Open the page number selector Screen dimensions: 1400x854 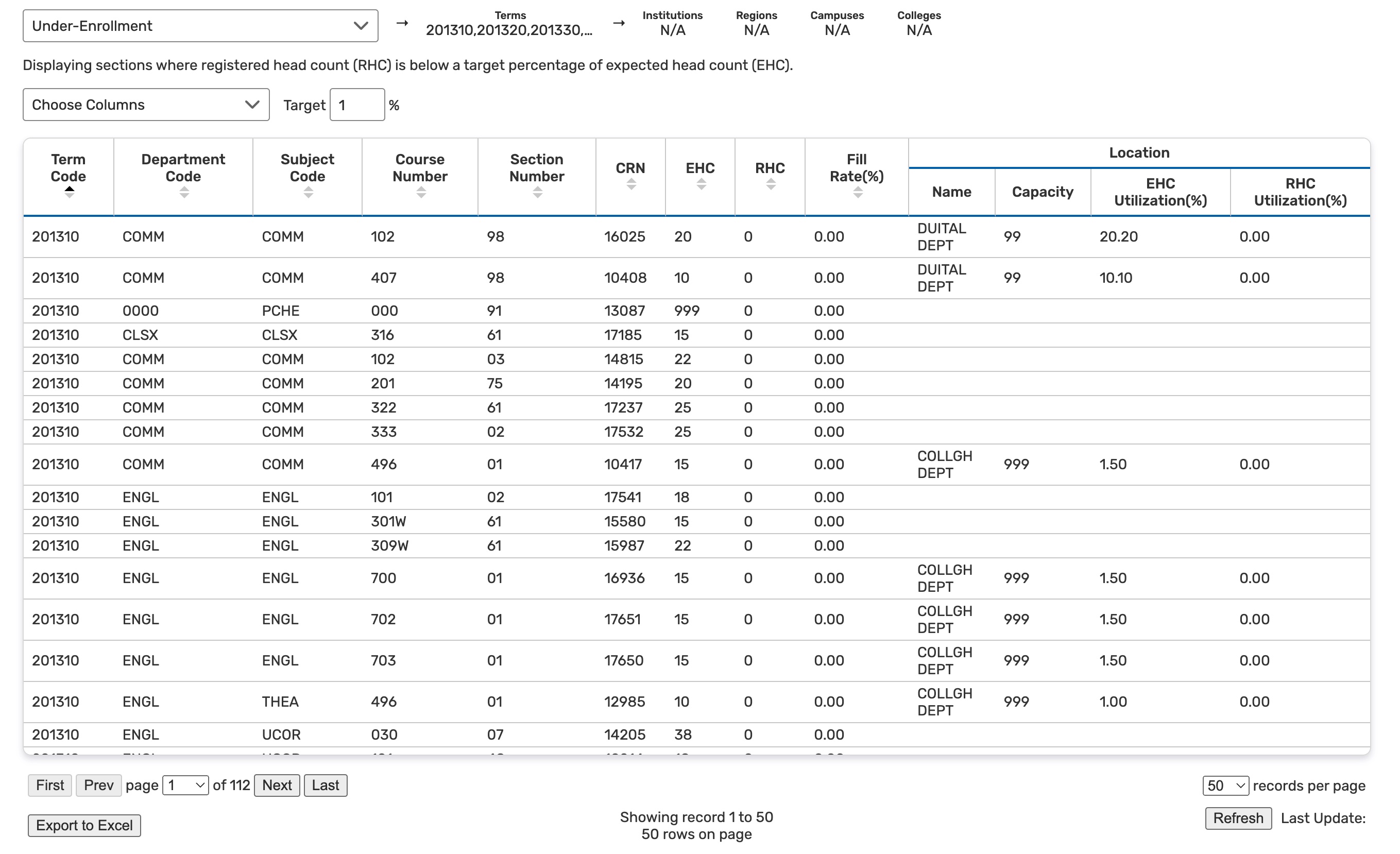(x=185, y=786)
